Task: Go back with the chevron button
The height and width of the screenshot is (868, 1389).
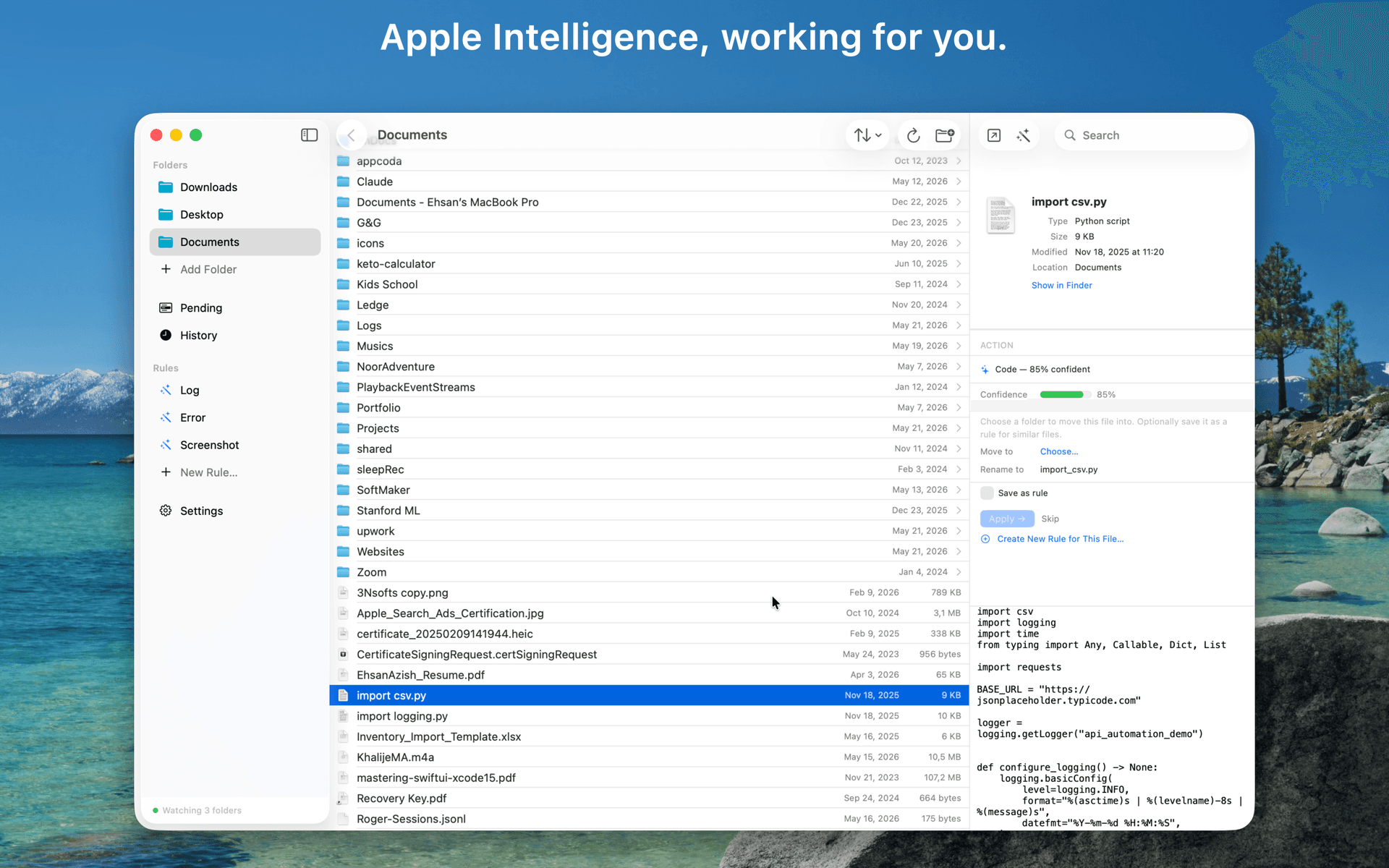Action: pyautogui.click(x=351, y=135)
